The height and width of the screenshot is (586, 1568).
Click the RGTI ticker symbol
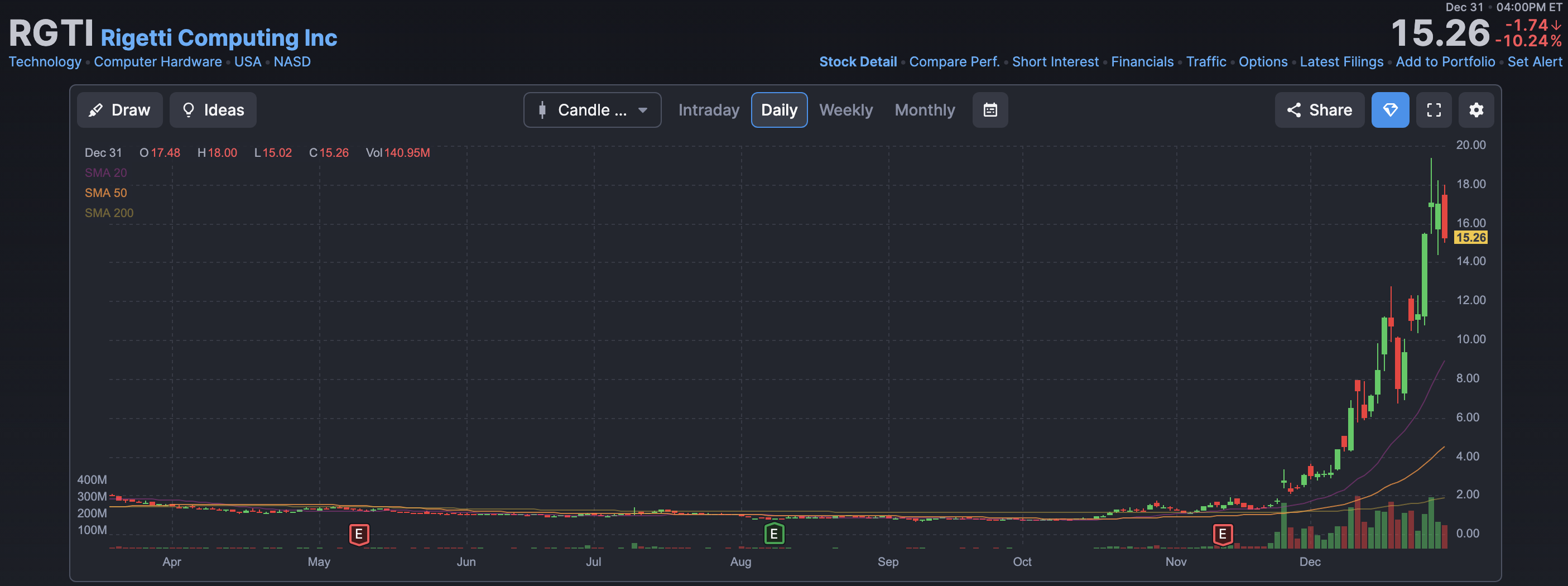pyautogui.click(x=51, y=33)
